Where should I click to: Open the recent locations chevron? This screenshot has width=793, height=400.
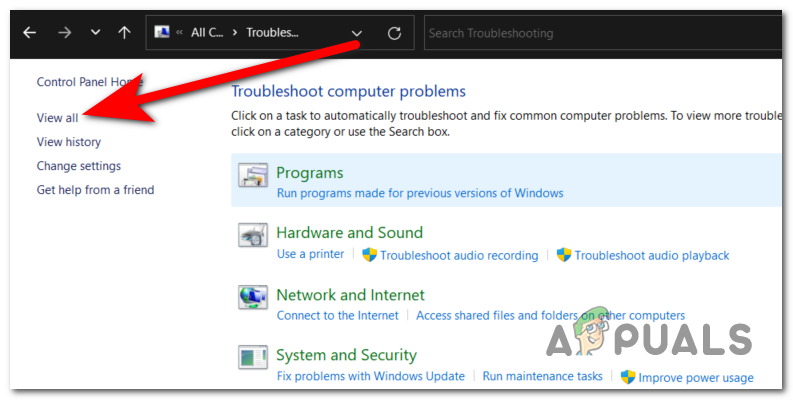click(x=95, y=33)
